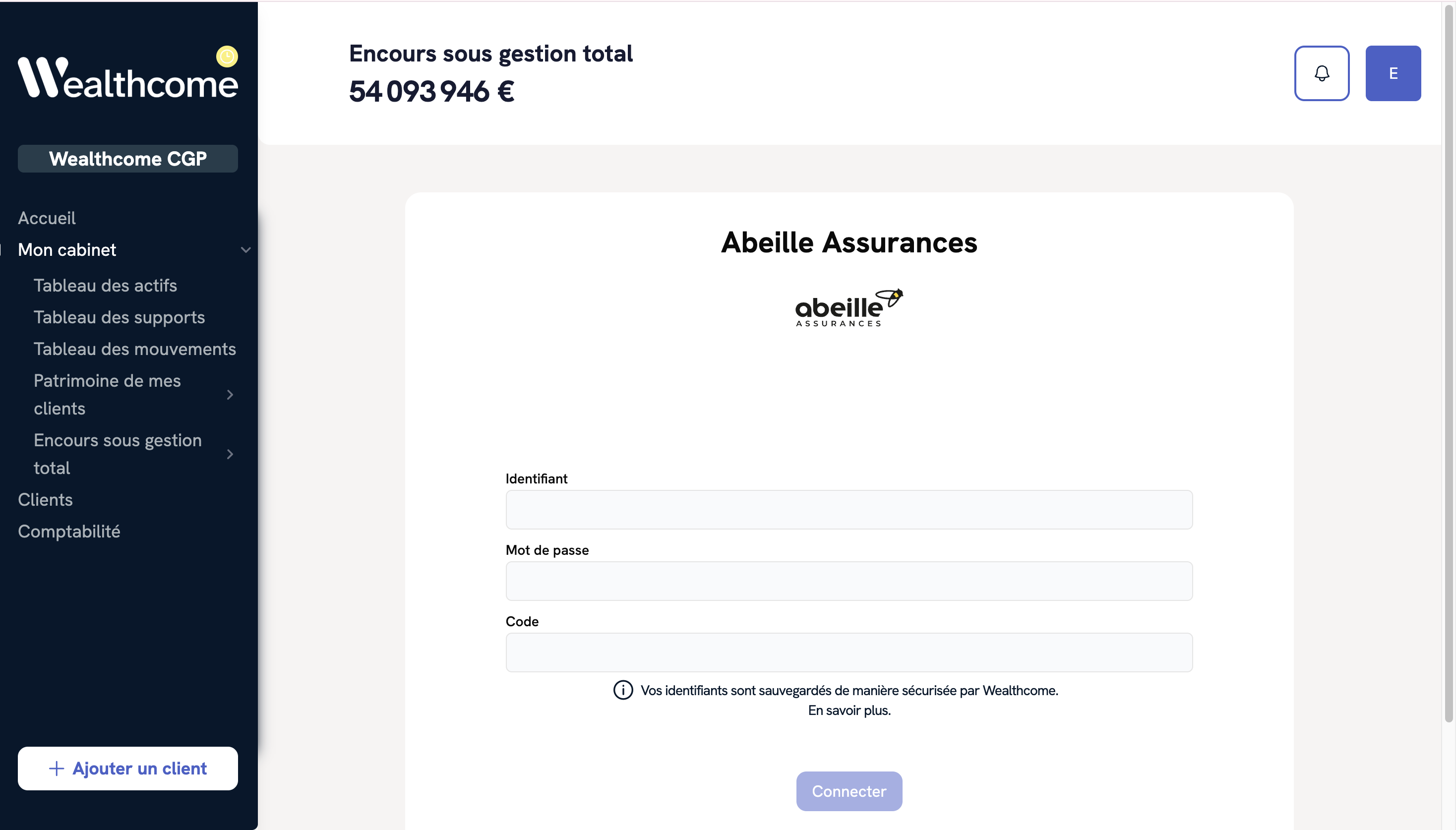Open Tableau des mouvements

click(x=134, y=349)
